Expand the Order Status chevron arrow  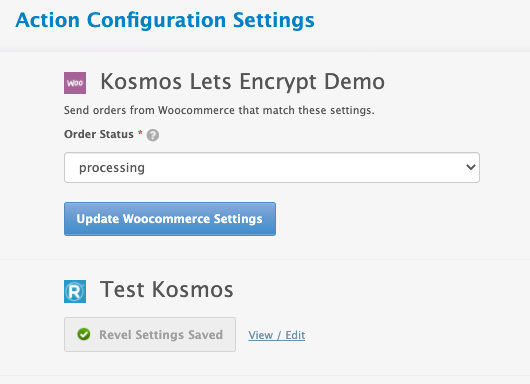coord(471,167)
